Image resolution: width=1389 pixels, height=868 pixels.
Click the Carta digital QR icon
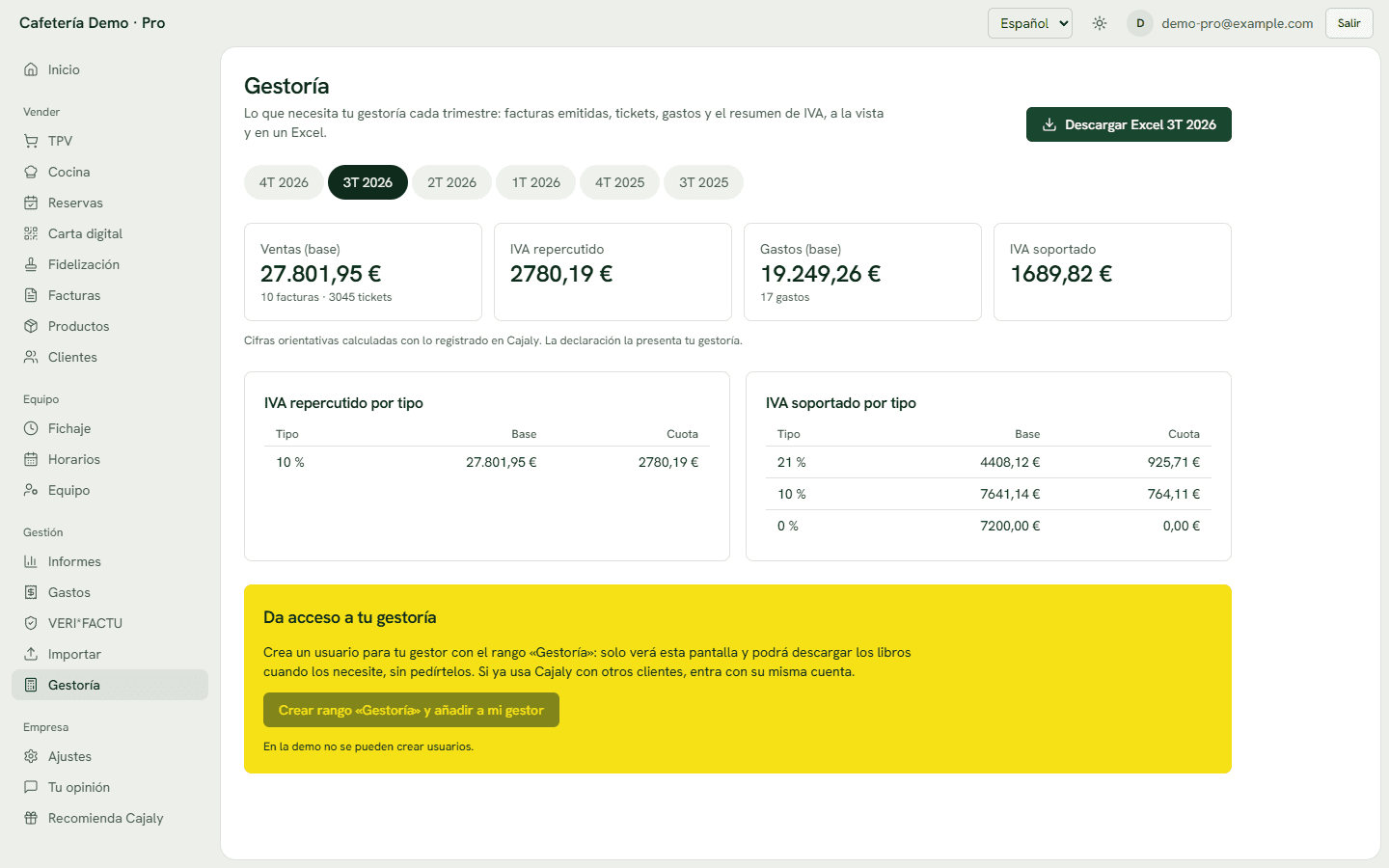[31, 233]
